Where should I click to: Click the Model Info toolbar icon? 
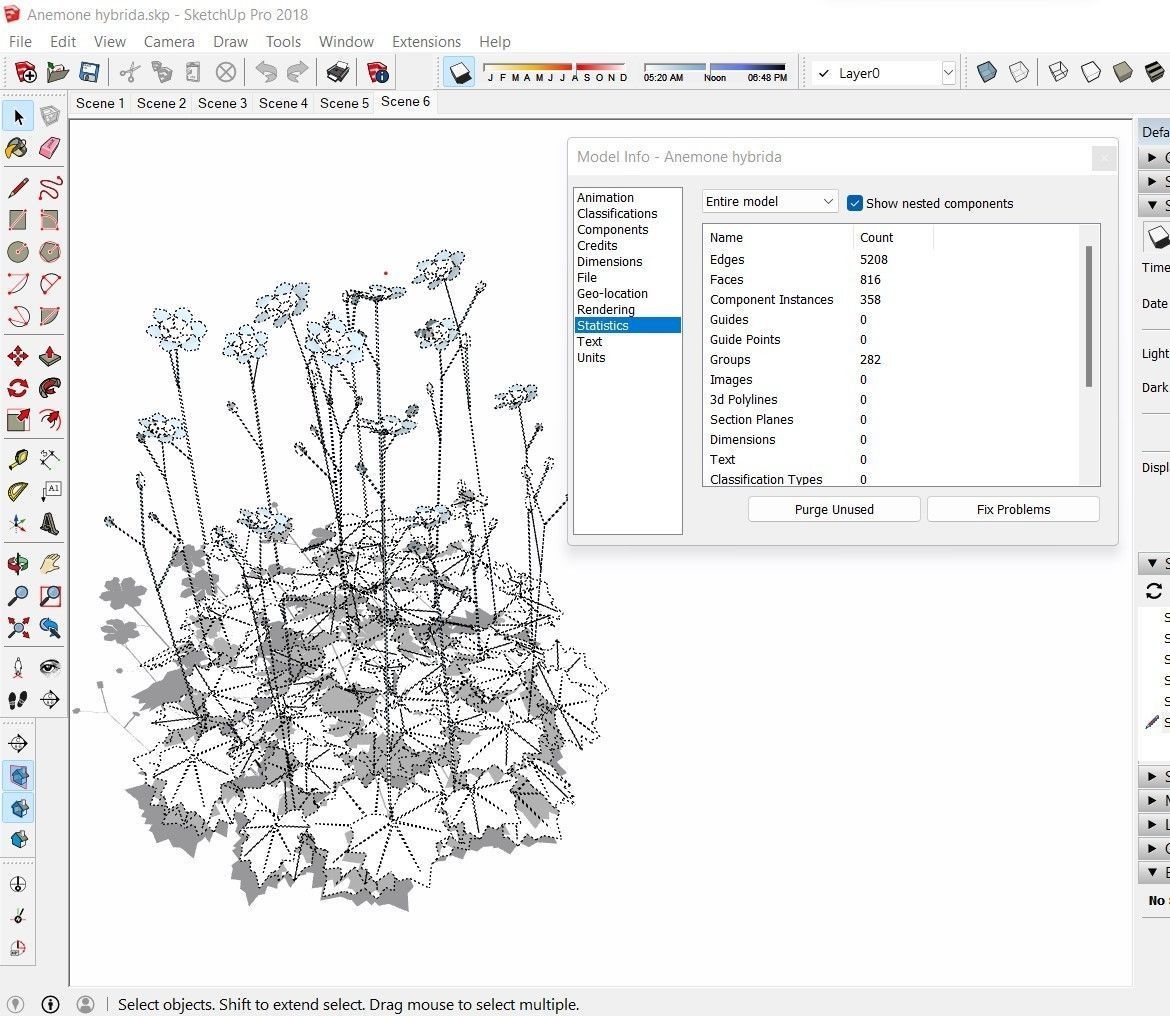[x=378, y=72]
